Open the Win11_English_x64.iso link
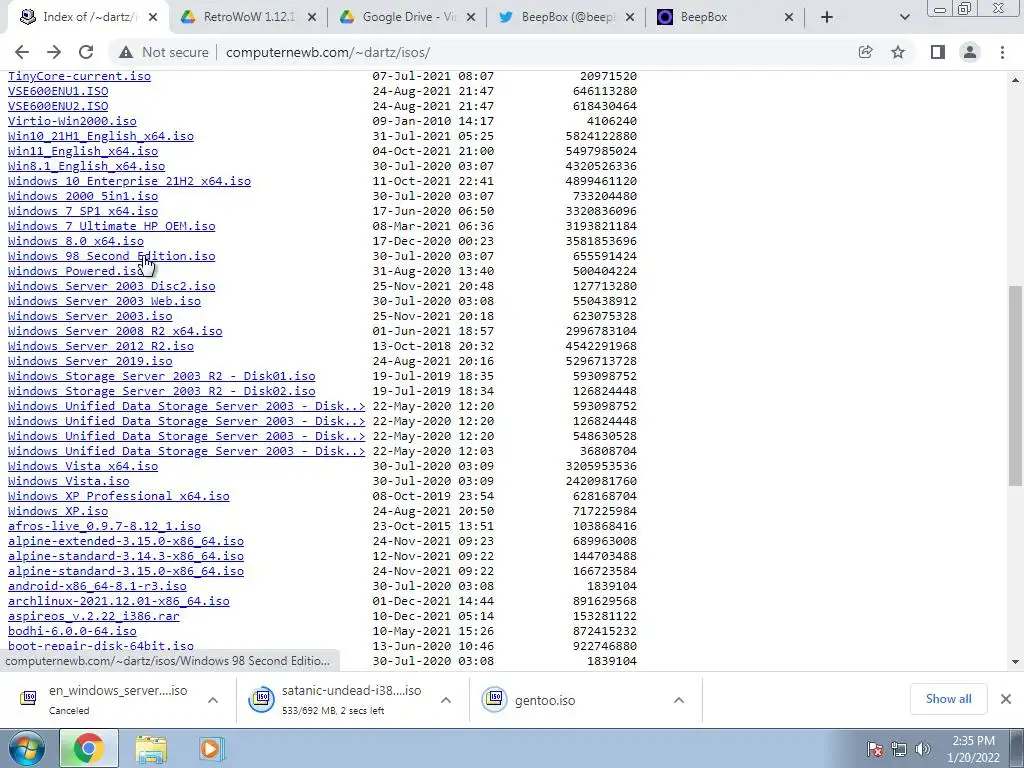The image size is (1024, 768). tap(83, 151)
